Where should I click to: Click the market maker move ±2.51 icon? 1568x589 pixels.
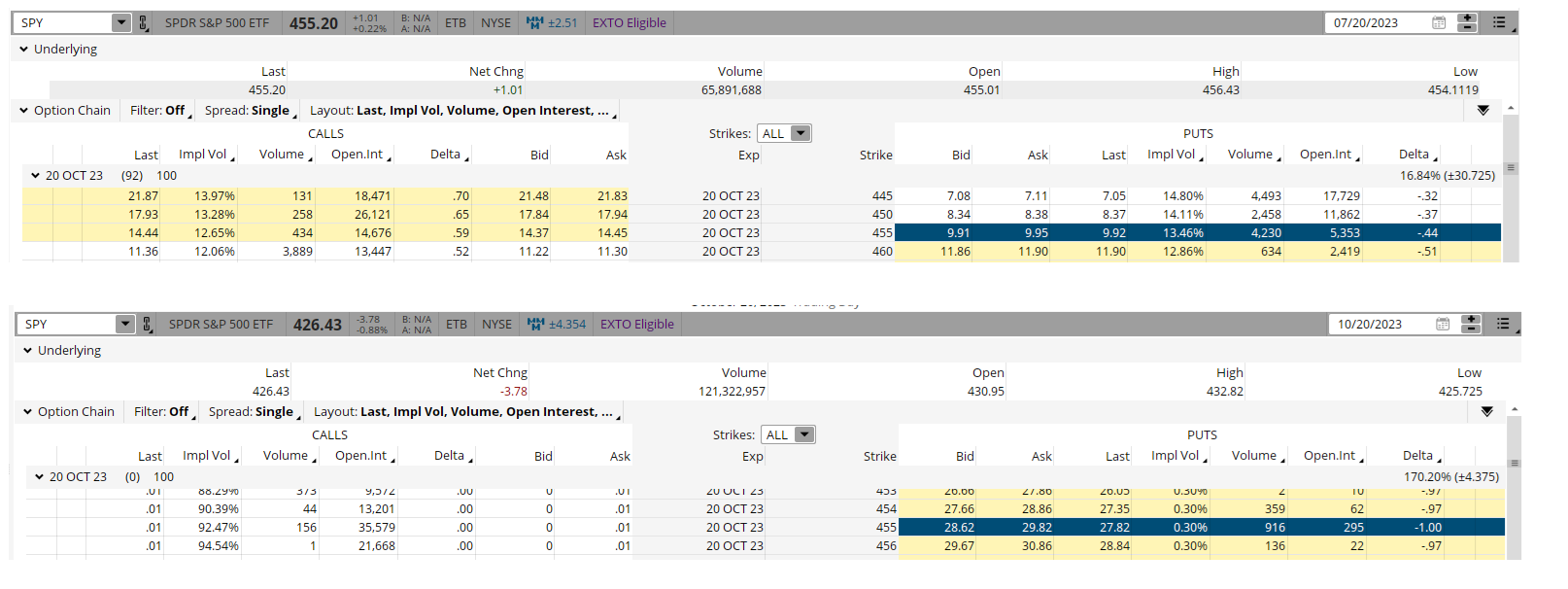click(x=535, y=23)
